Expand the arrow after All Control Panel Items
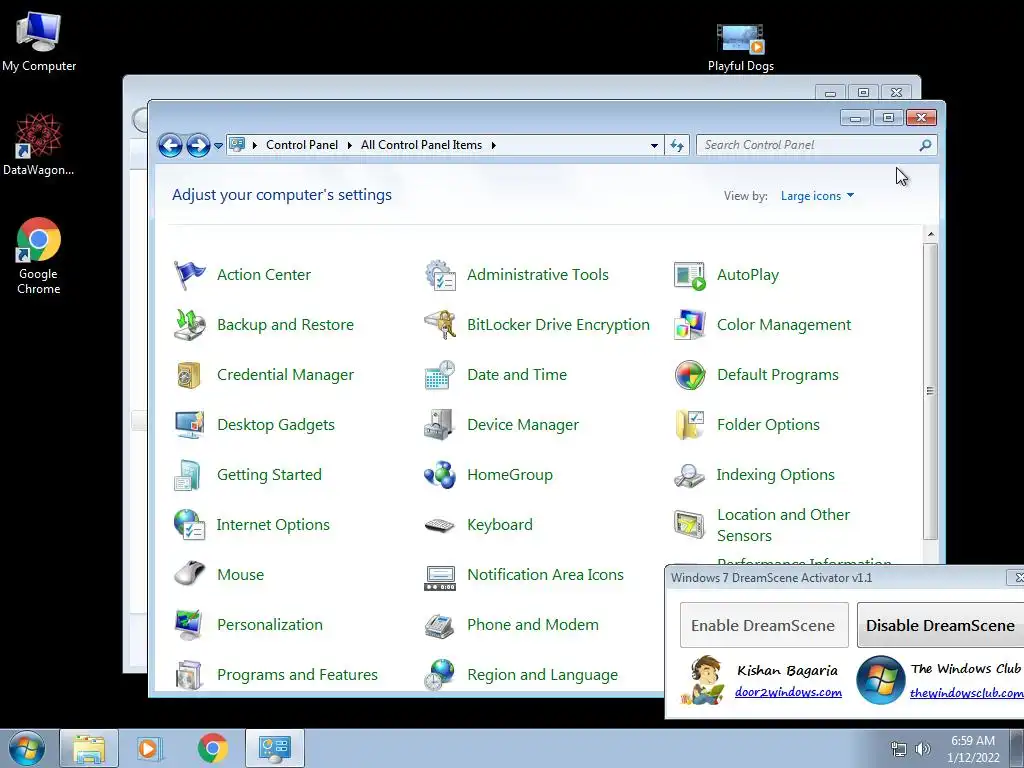Image resolution: width=1024 pixels, height=768 pixels. [494, 145]
